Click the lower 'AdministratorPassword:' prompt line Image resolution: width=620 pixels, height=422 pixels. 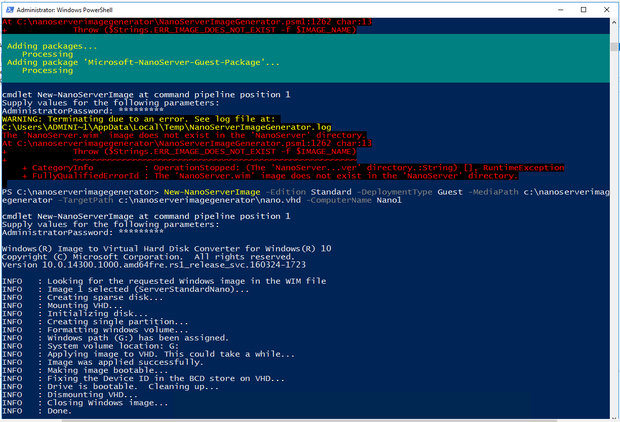[83, 233]
